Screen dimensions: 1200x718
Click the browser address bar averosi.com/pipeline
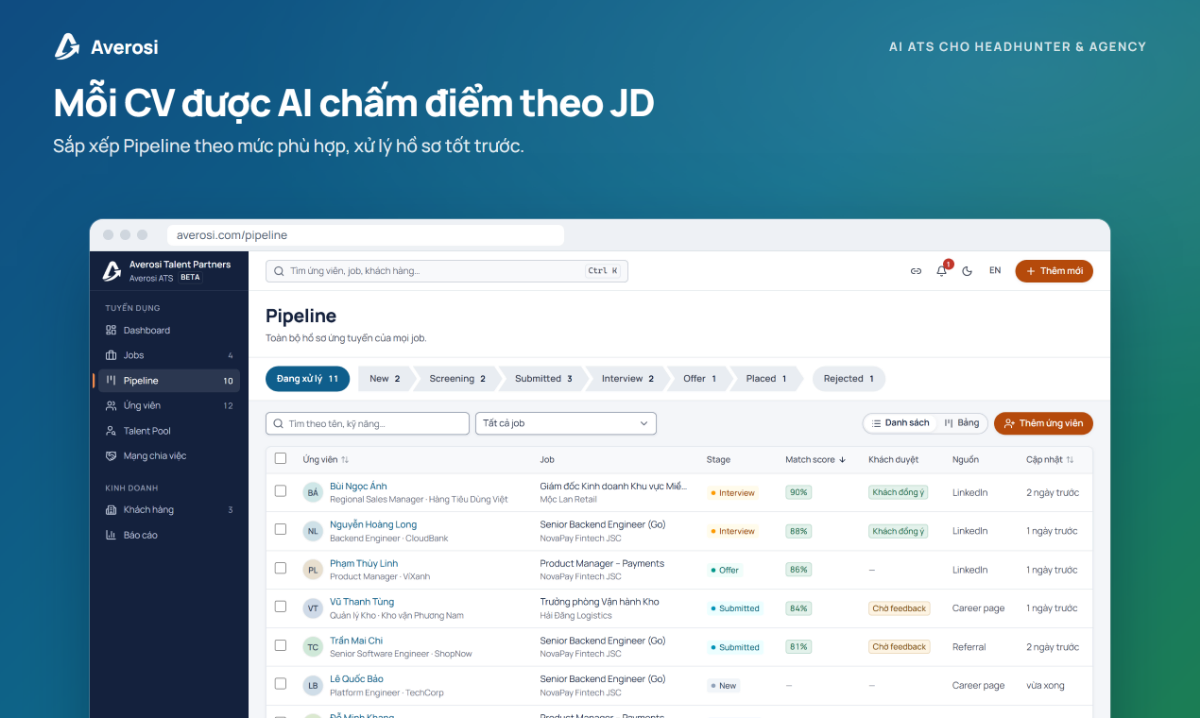point(365,235)
